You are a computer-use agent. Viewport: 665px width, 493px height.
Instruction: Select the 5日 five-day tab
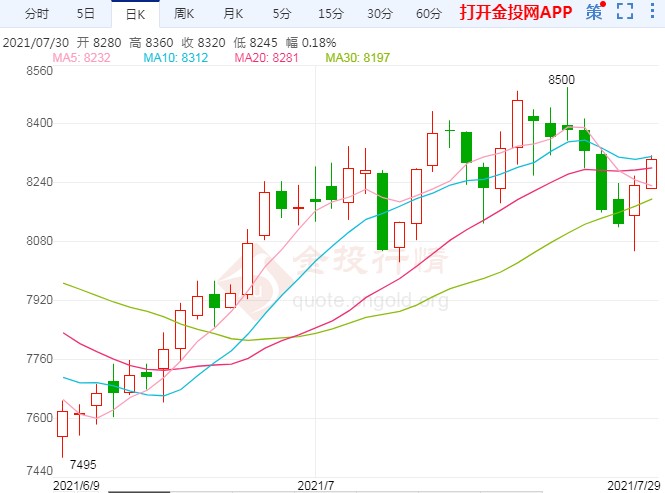pyautogui.click(x=86, y=14)
